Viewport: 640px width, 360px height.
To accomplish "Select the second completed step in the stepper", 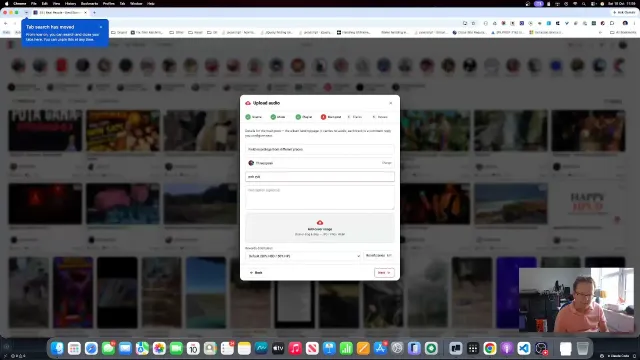I will click(278, 117).
